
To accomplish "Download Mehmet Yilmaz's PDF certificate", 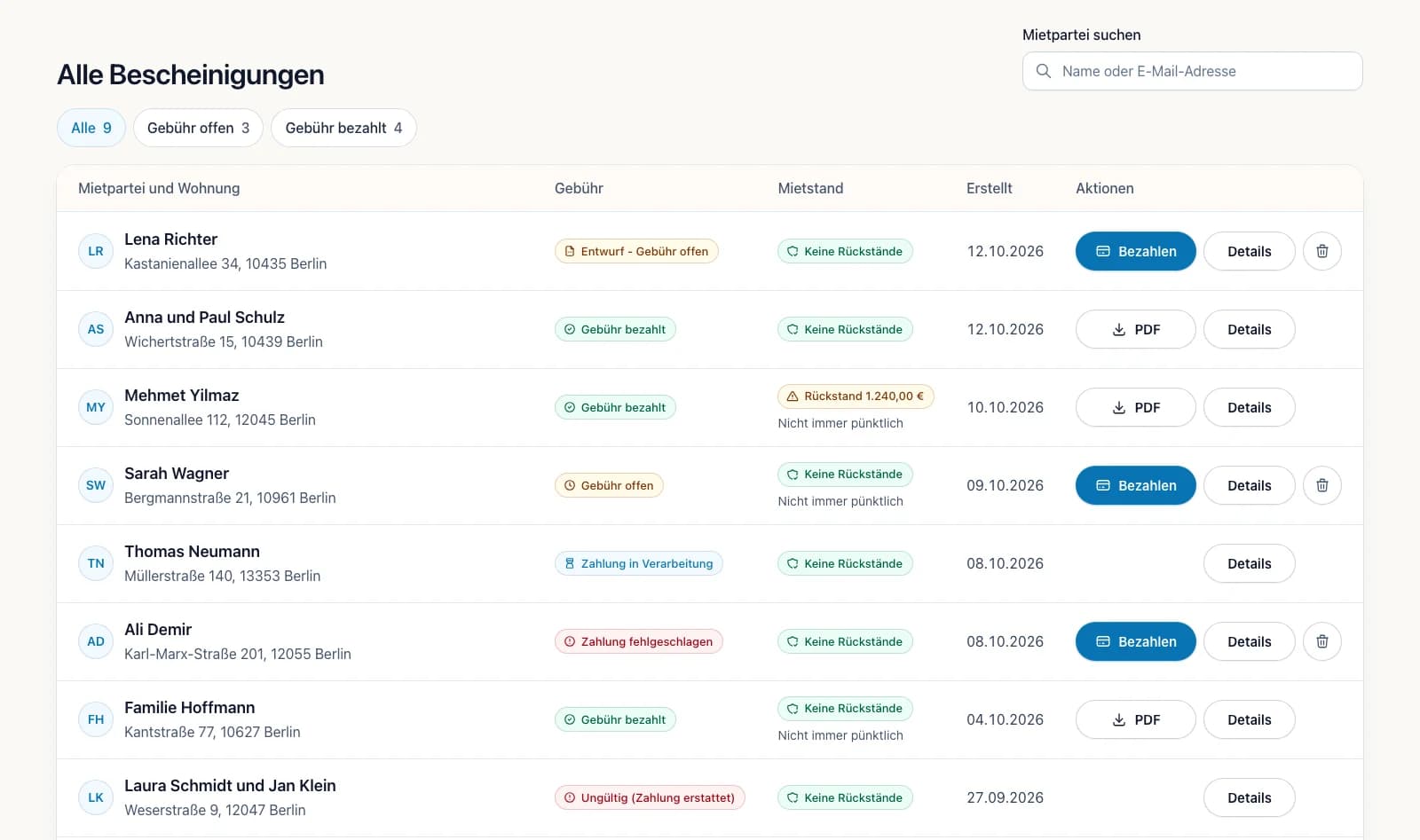I will coord(1135,407).
